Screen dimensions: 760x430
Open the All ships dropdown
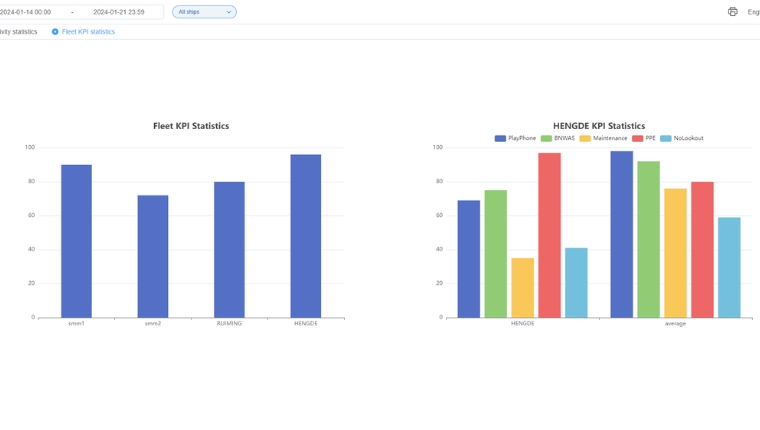pos(204,12)
